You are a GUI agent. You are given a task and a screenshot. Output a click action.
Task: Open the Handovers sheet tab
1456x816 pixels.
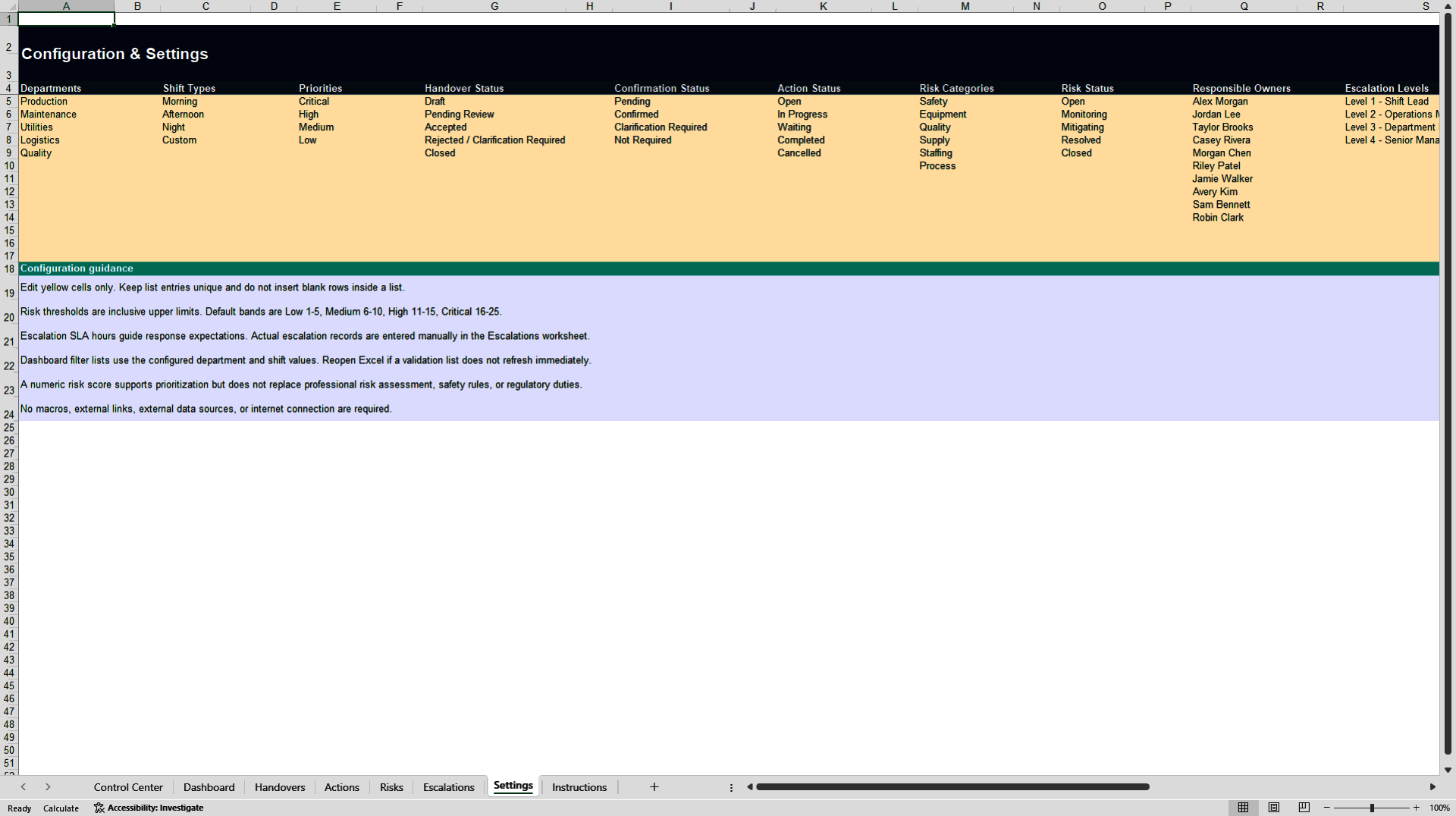(x=280, y=787)
